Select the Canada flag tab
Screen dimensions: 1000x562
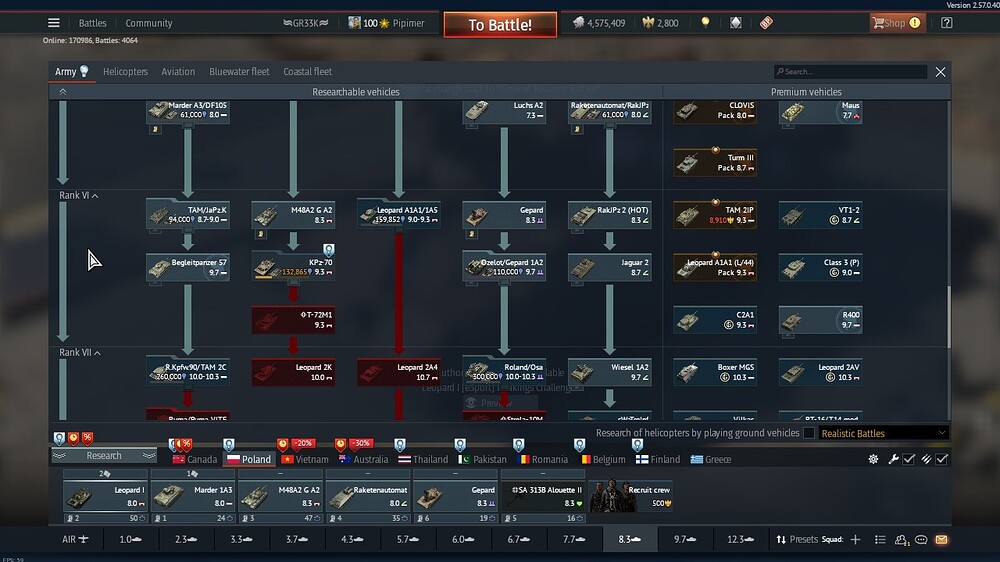[195, 459]
